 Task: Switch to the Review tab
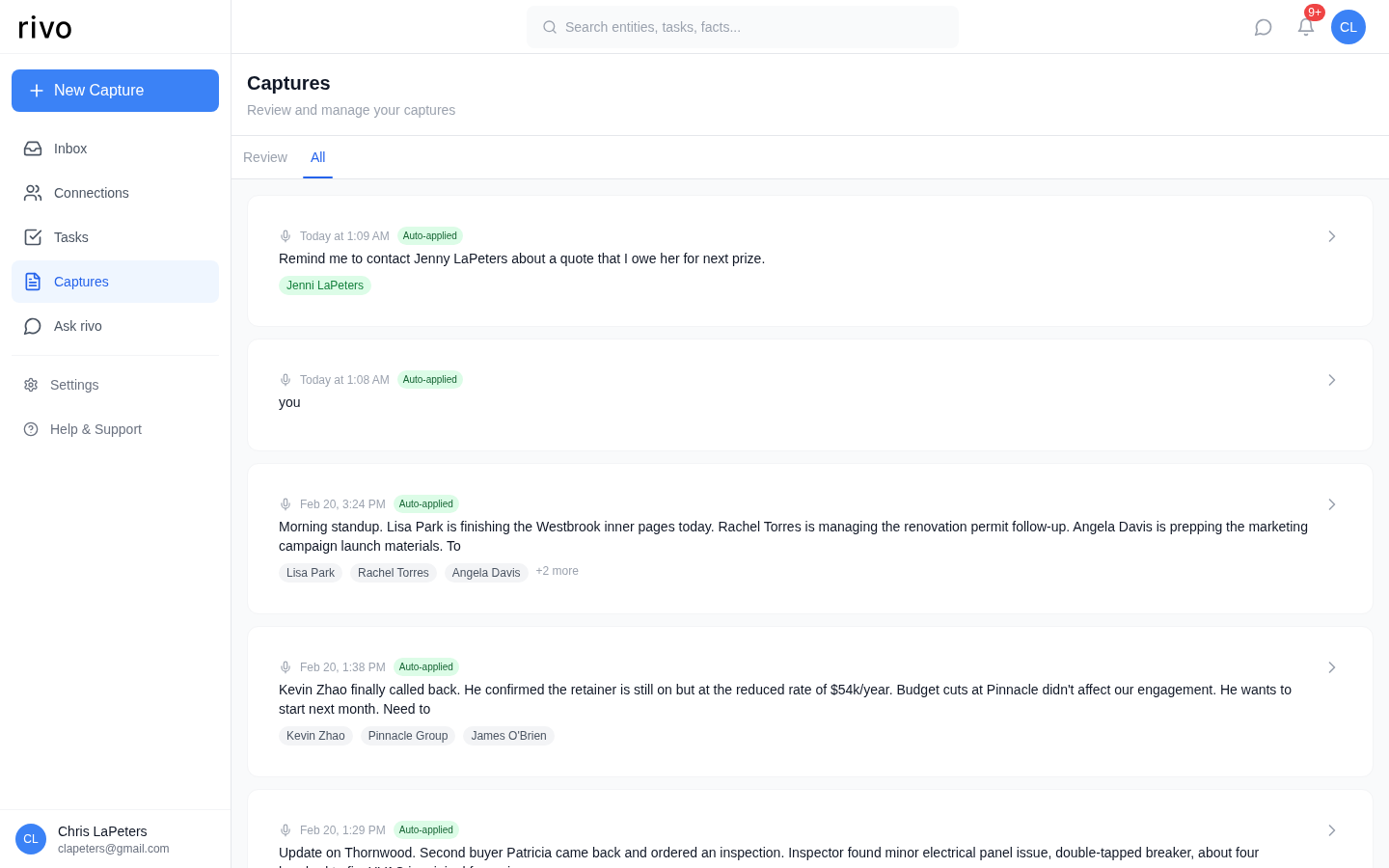[x=265, y=157]
